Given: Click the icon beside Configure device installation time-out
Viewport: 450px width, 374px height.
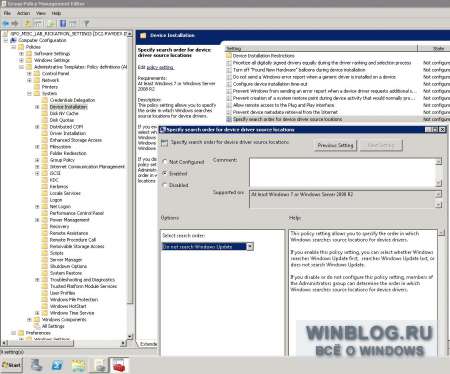Looking at the screenshot, I should click(229, 84).
